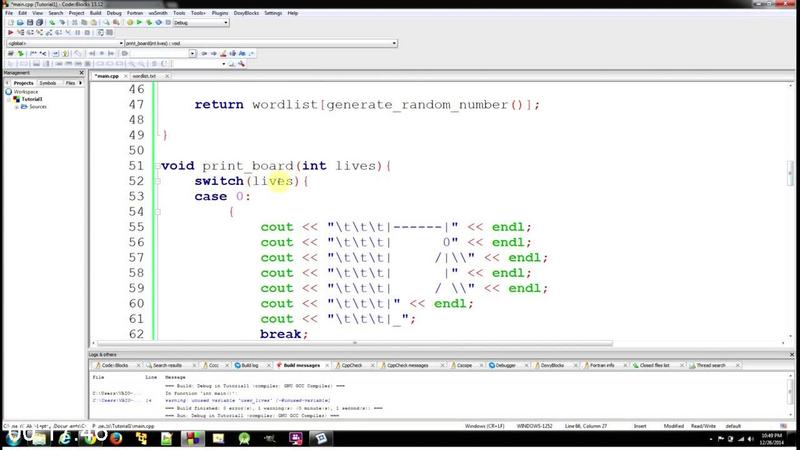Click the Find magnifier icon
This screenshot has height=450, width=800.
pyautogui.click(x=107, y=22)
